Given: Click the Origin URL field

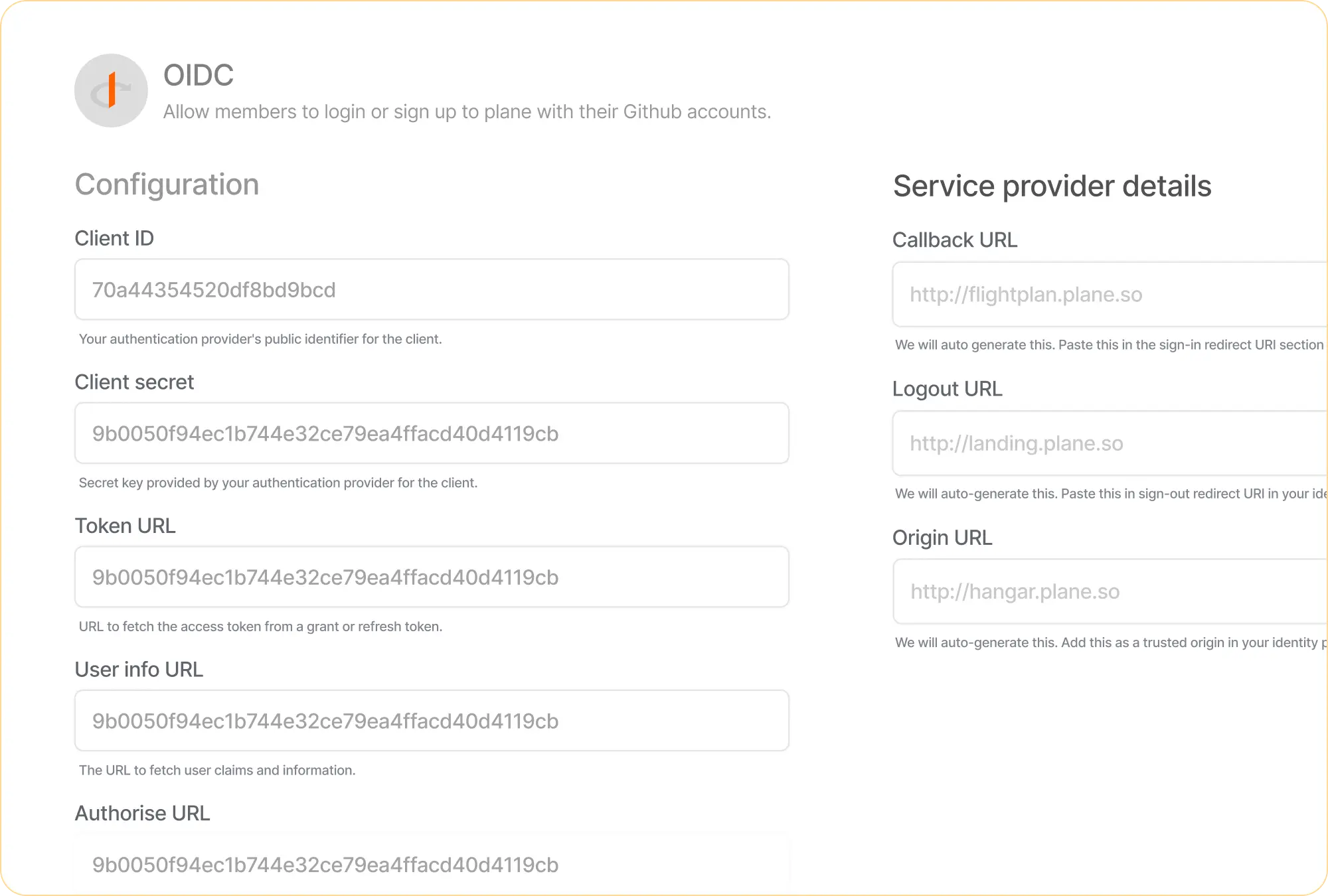Looking at the screenshot, I should click(x=1109, y=591).
